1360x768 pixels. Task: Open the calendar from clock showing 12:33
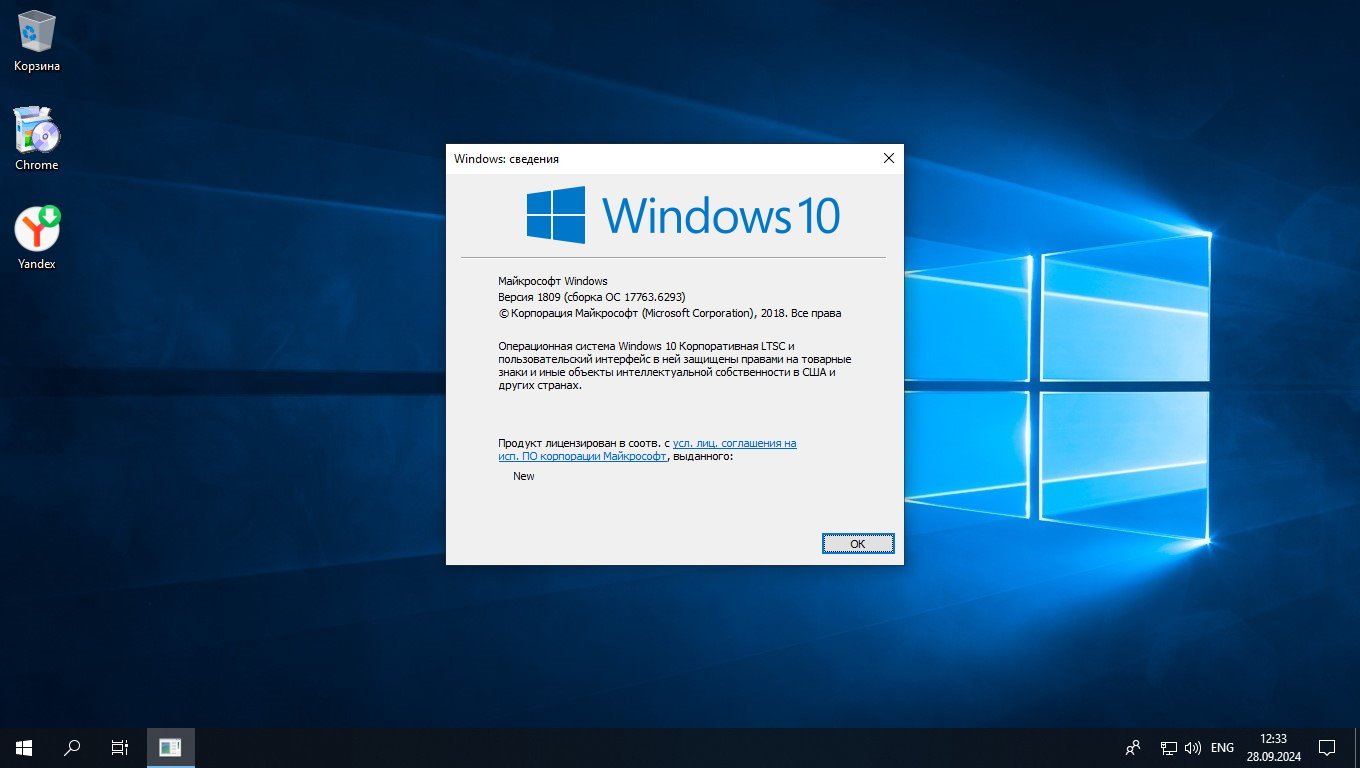1274,747
